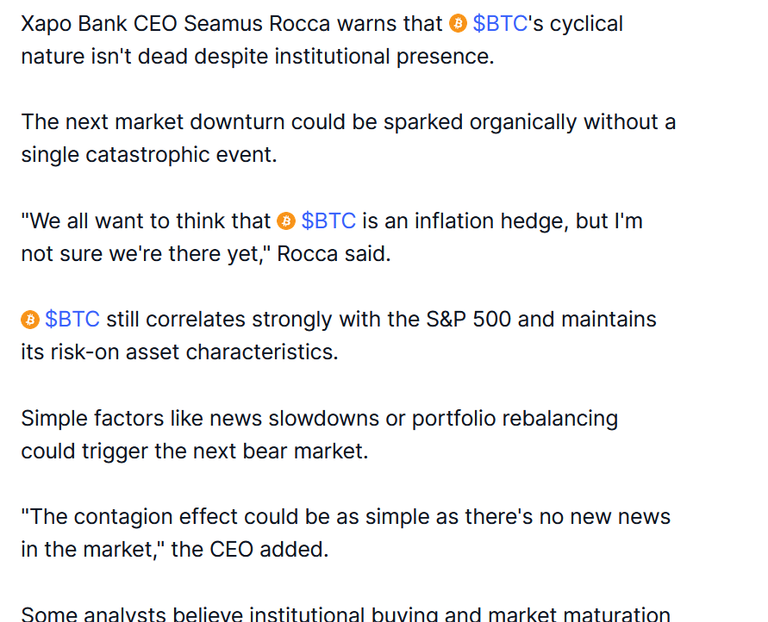768x622 pixels.
Task: Click the Bitcoin icon starting the S&P 500 paragraph
Action: pyautogui.click(x=30, y=320)
